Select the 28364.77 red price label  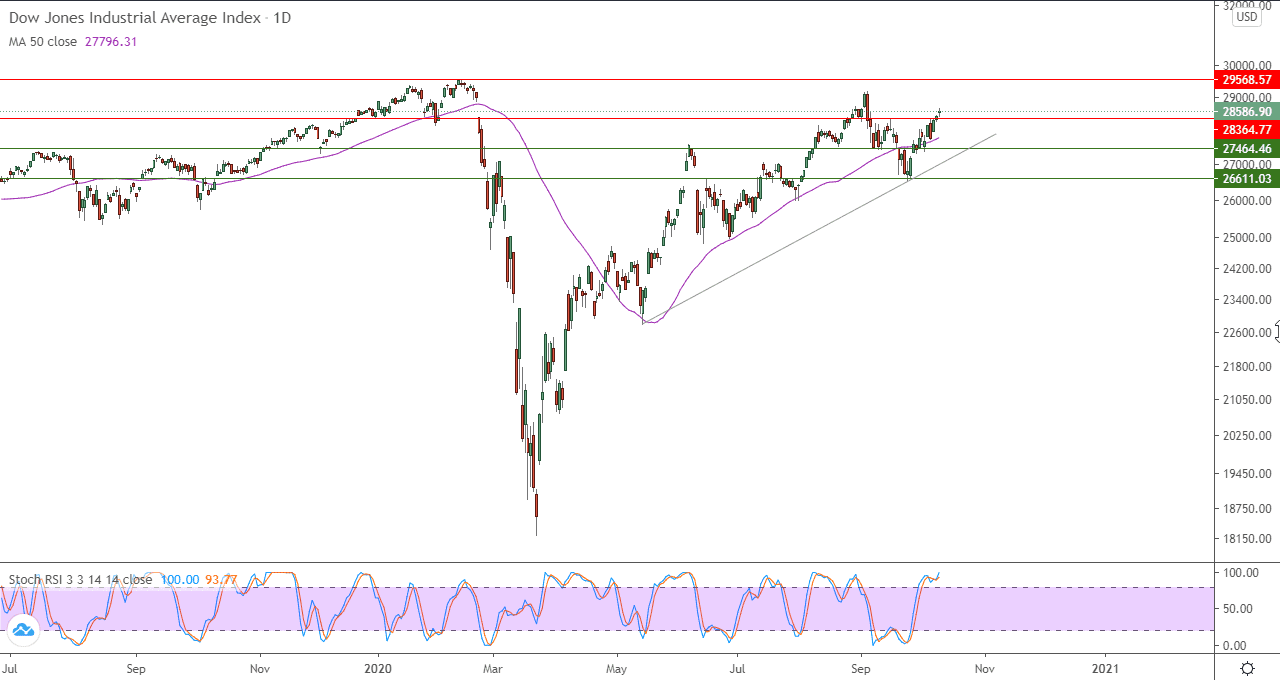(x=1246, y=129)
